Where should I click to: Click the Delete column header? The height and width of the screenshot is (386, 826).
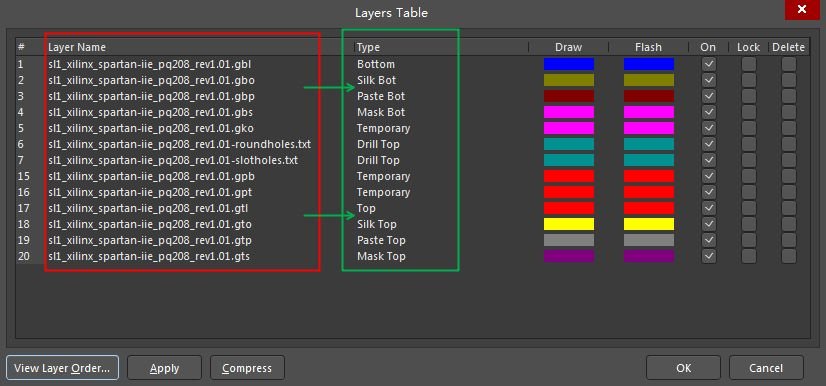tap(789, 47)
